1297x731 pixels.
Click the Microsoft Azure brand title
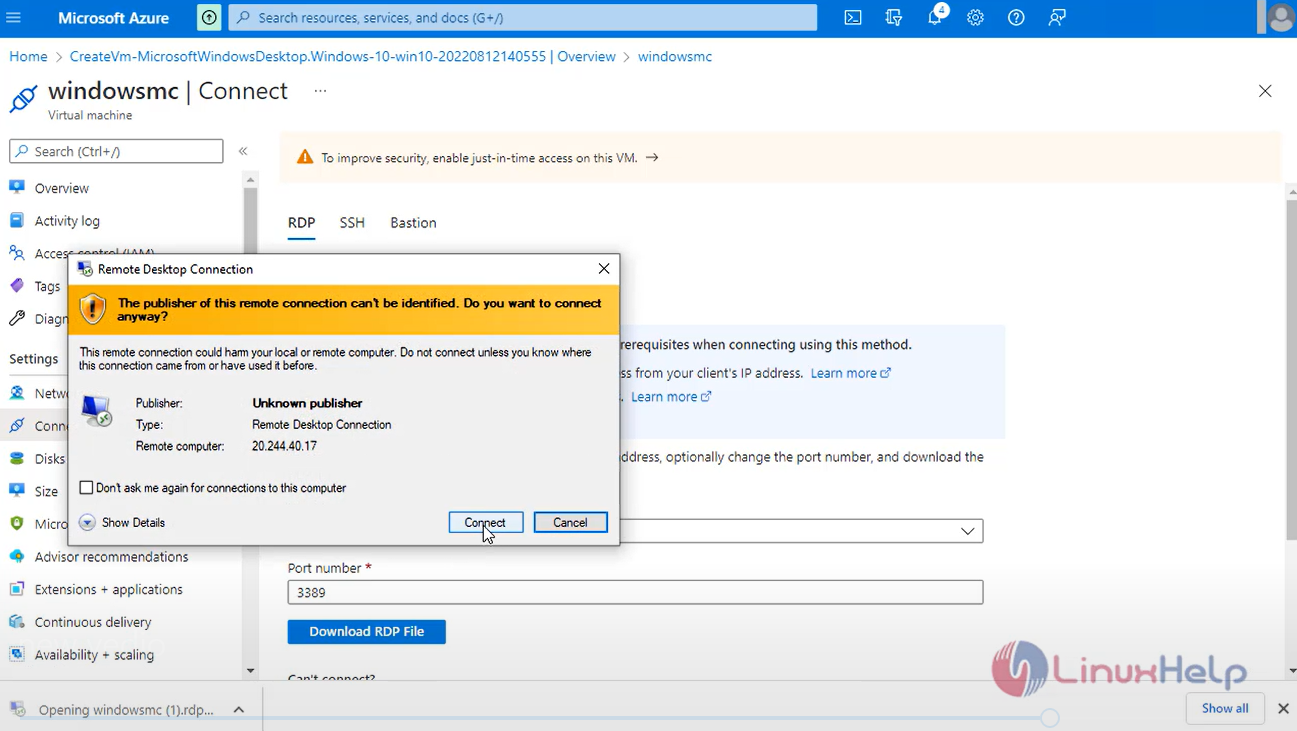[x=114, y=18]
